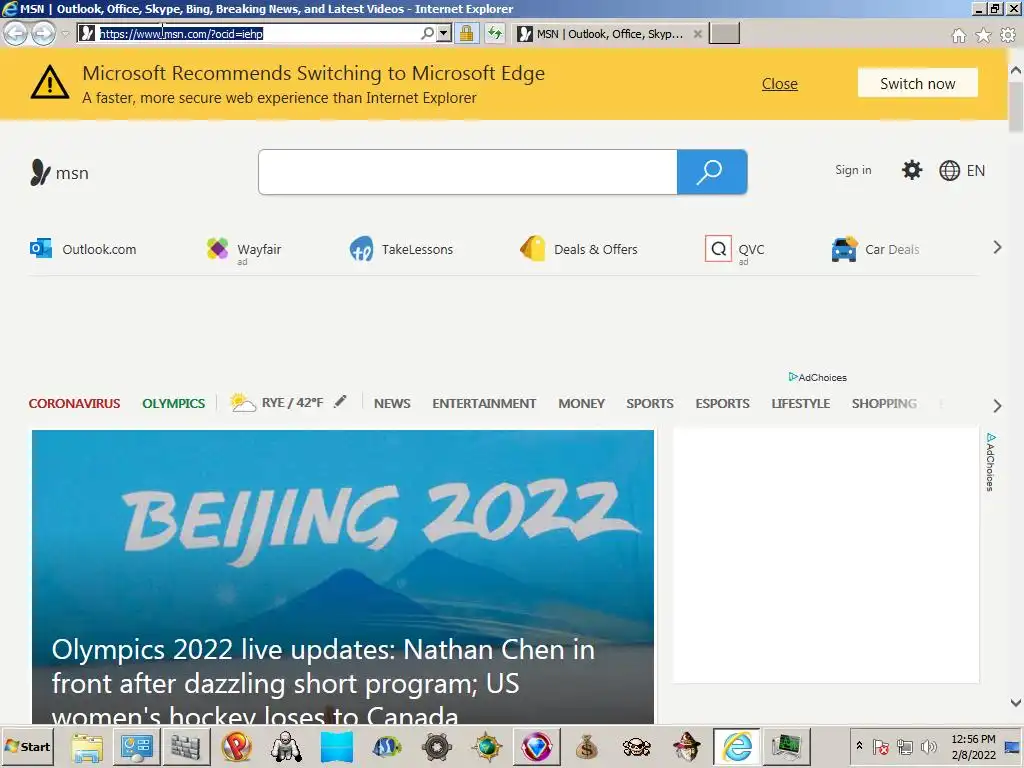Open the Windows Start menu
This screenshot has height=768, width=1024.
(27, 746)
